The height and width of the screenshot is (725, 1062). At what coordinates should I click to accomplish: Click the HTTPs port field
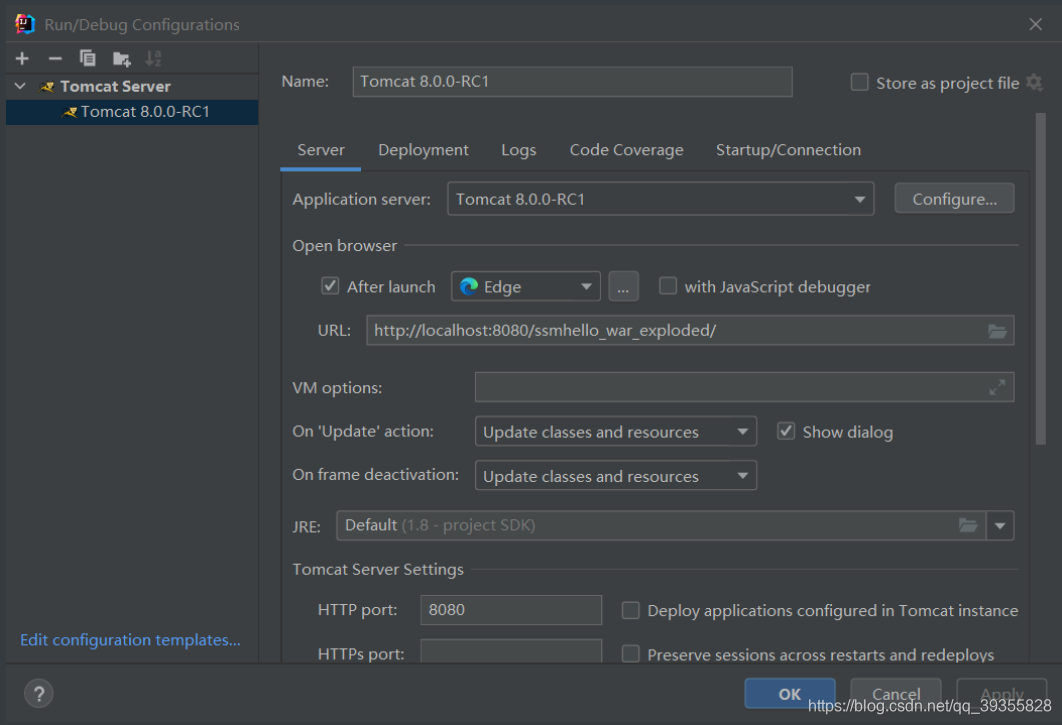point(511,652)
